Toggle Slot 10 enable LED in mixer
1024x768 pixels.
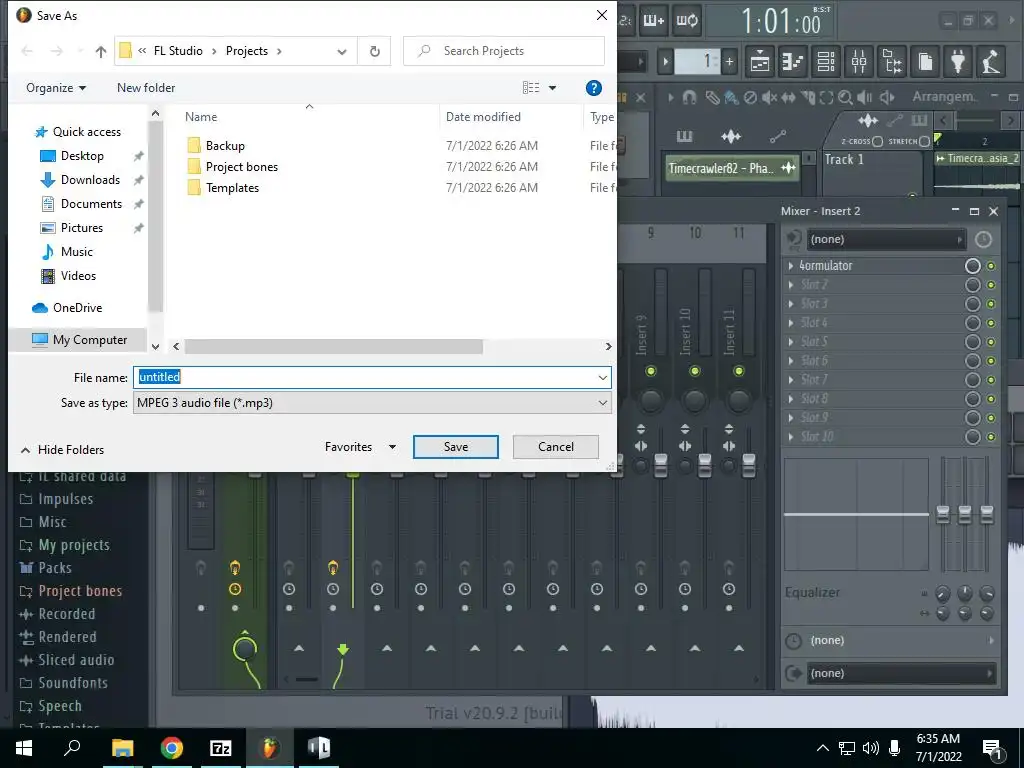pyautogui.click(x=991, y=436)
